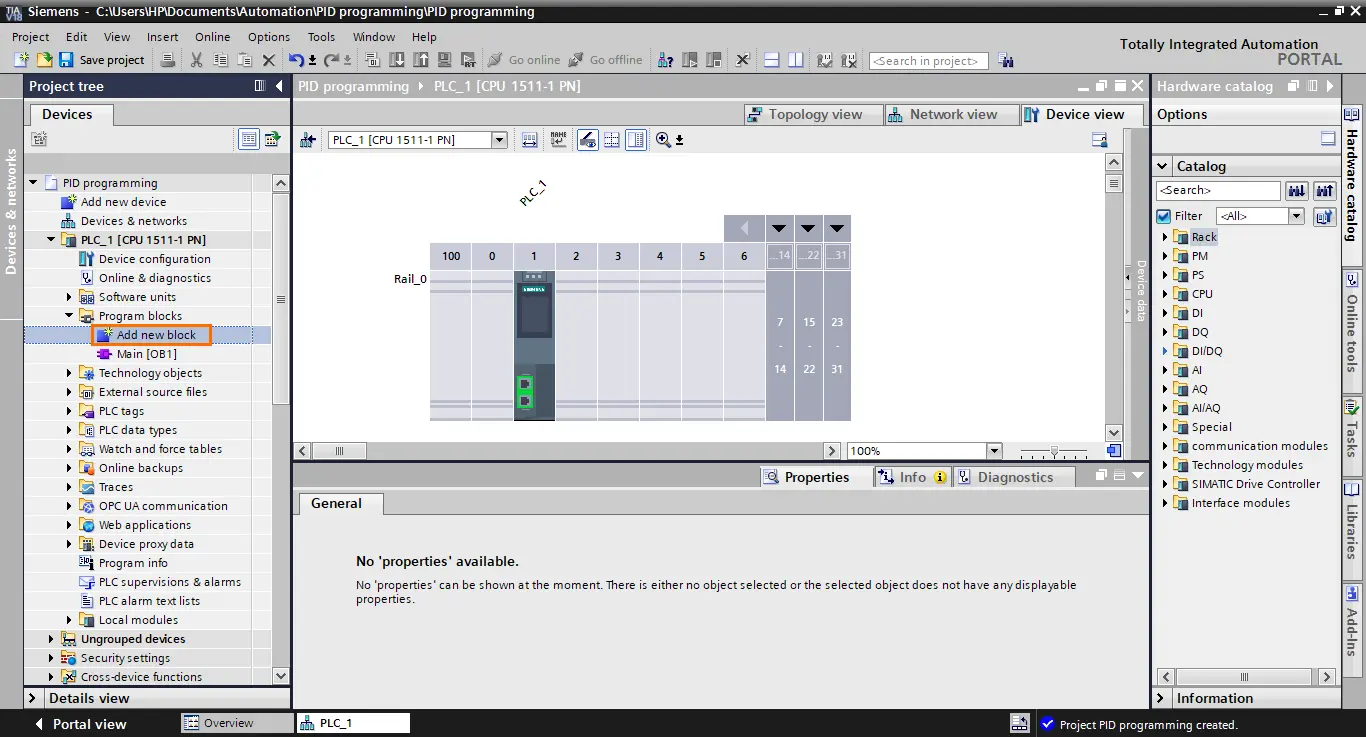Click the Print icon in the toolbar
Image resolution: width=1366 pixels, height=737 pixels.
pyautogui.click(x=168, y=60)
